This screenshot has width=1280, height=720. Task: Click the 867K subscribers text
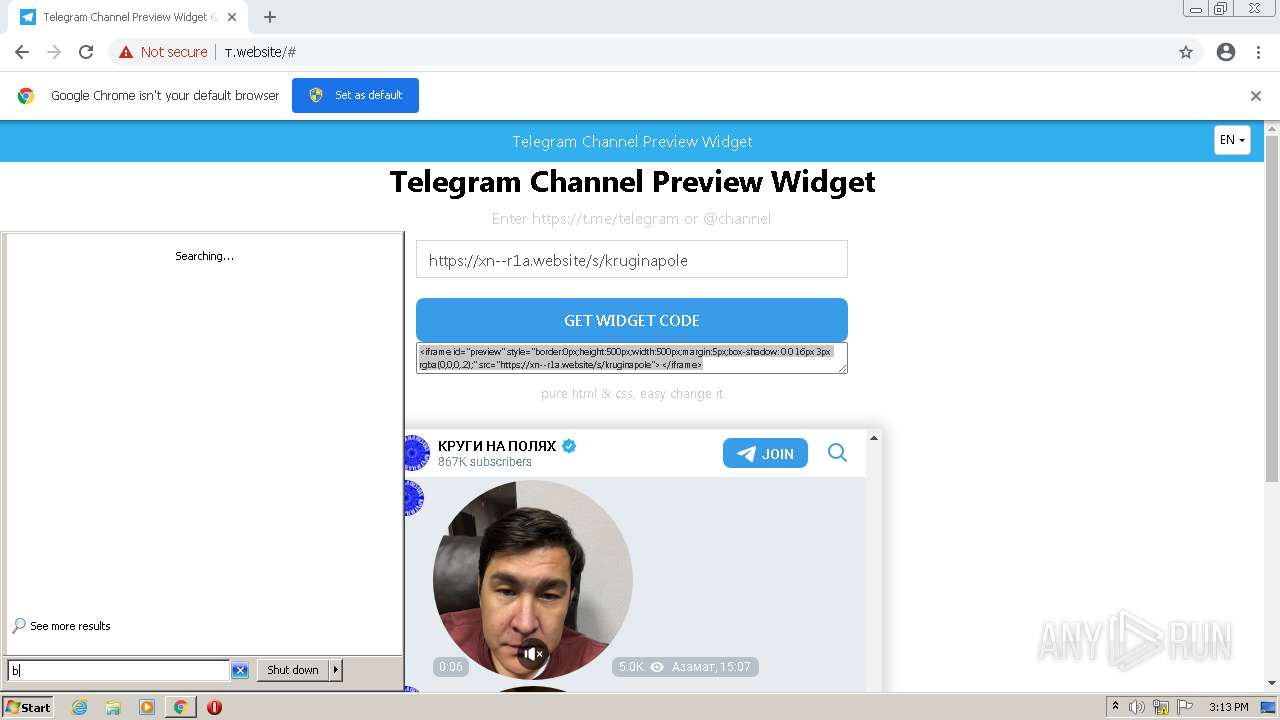pyautogui.click(x=485, y=462)
